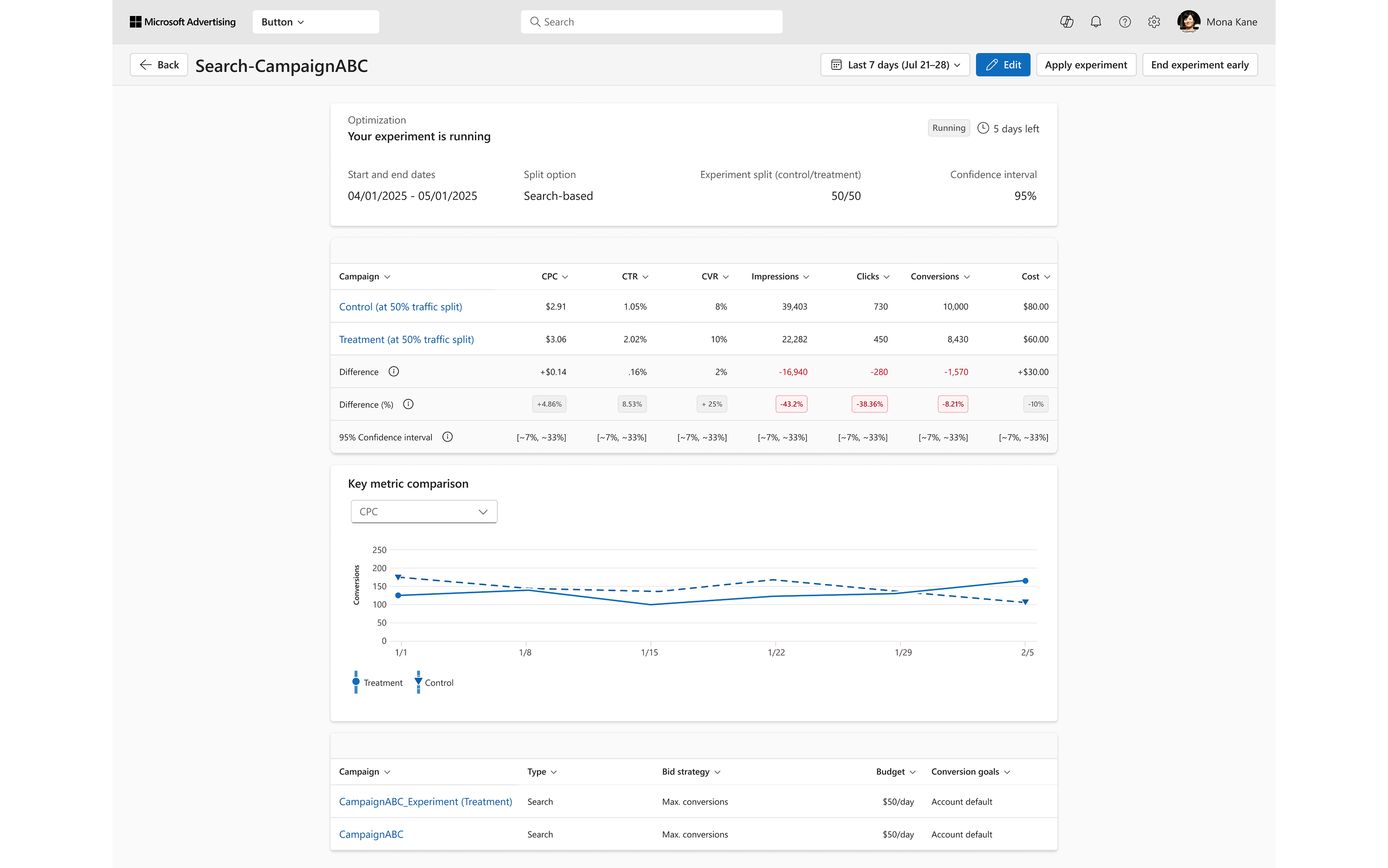Click the Microsoft Advertising logo
1388x868 pixels.
pos(183,22)
